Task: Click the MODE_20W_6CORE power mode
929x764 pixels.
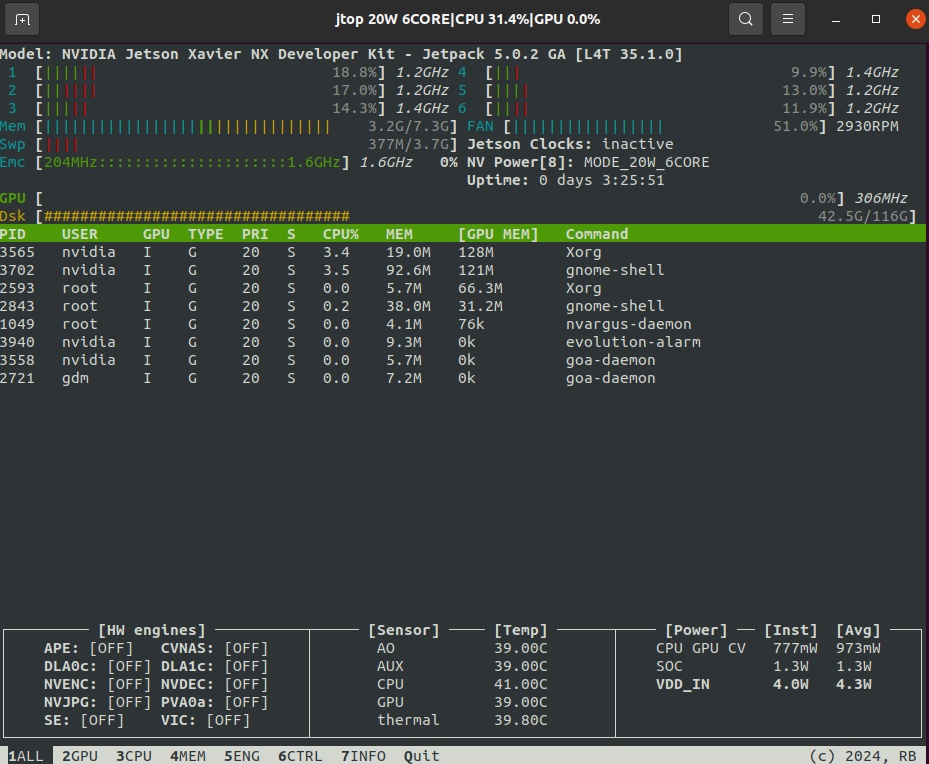Action: coord(646,162)
